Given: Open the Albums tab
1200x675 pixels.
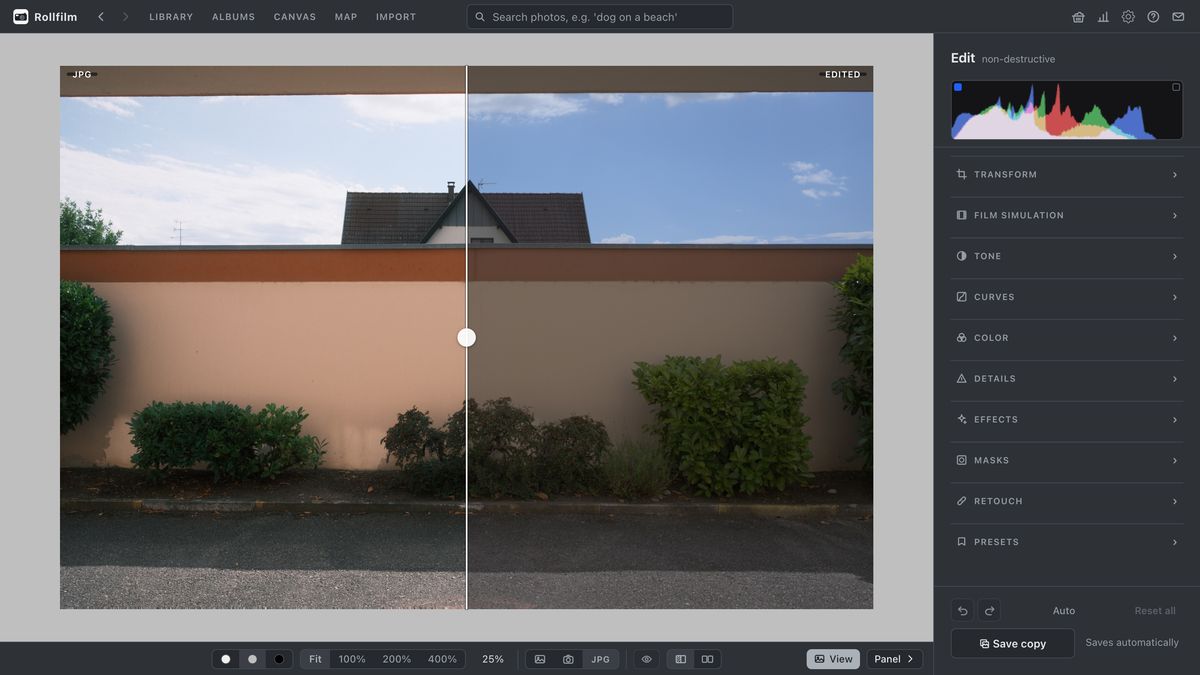Looking at the screenshot, I should click(233, 17).
